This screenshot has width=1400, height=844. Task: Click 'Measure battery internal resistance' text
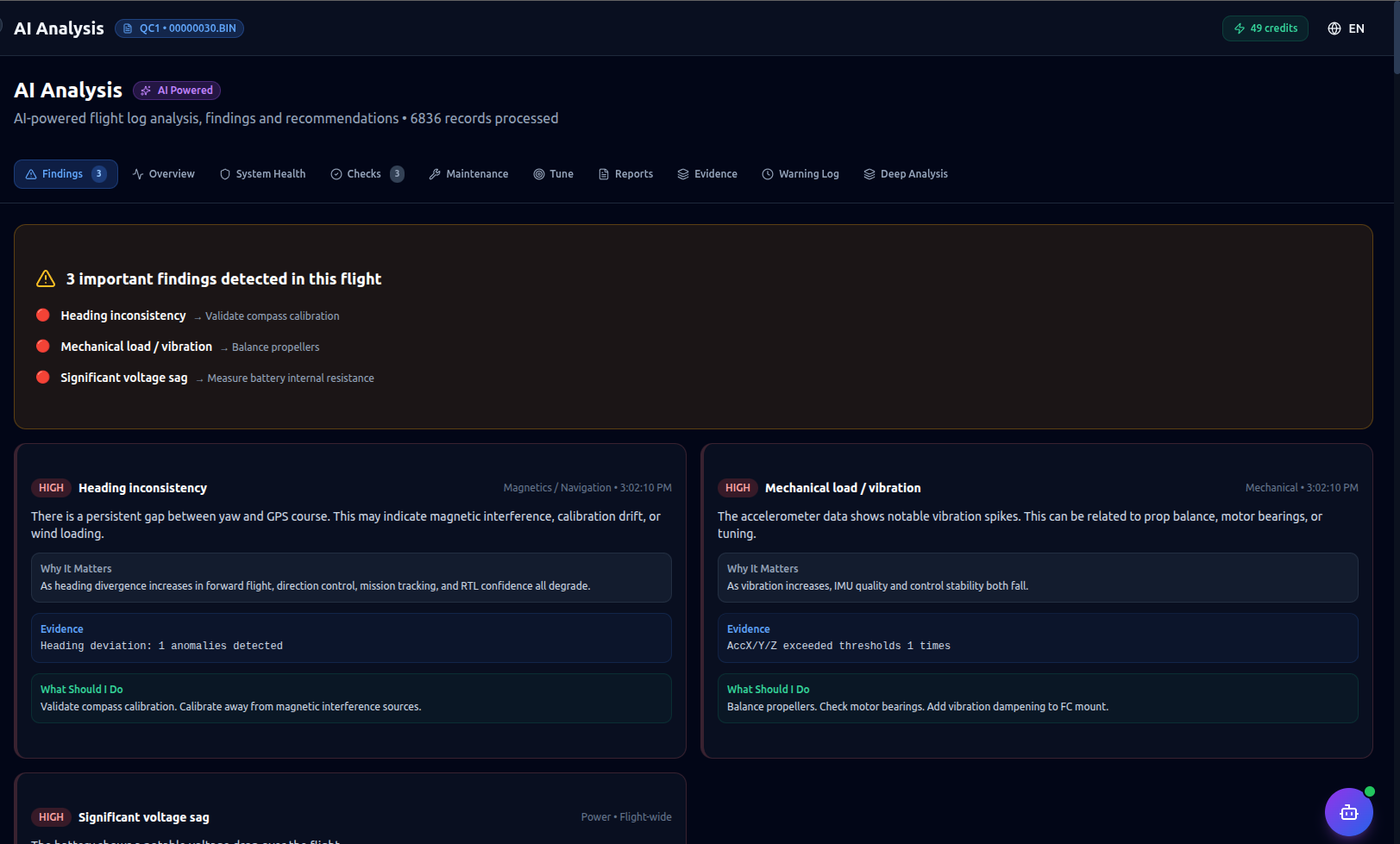(x=291, y=378)
